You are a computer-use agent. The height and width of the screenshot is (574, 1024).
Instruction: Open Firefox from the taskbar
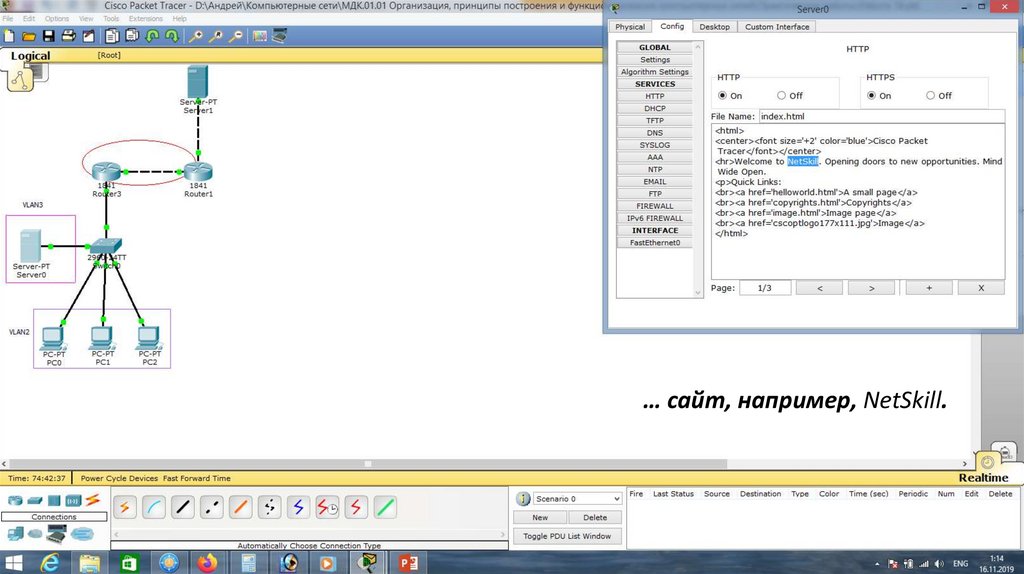208,562
